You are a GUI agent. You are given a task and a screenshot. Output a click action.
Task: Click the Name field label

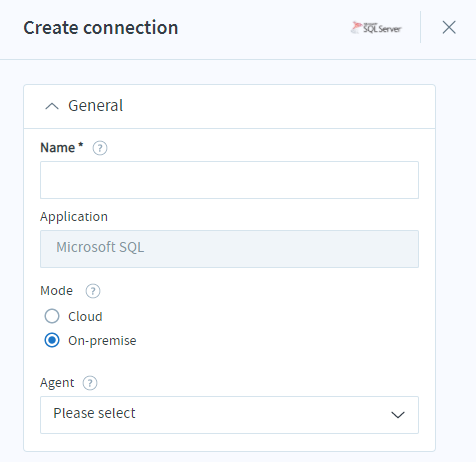[62, 148]
